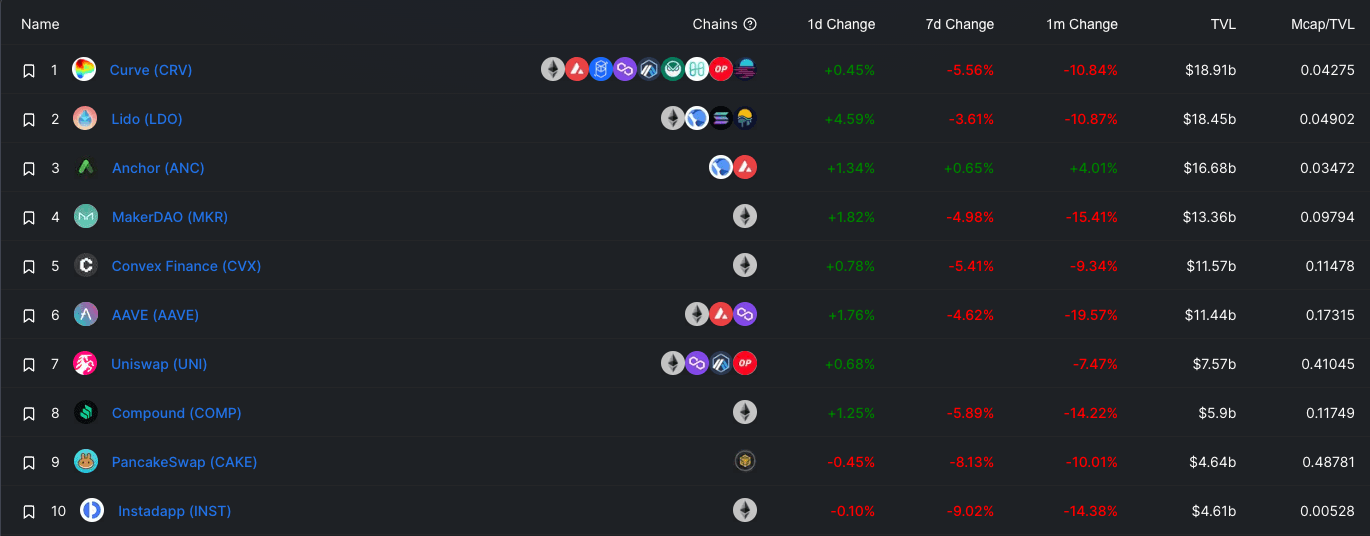Click the 7d Change column header

tap(959, 24)
